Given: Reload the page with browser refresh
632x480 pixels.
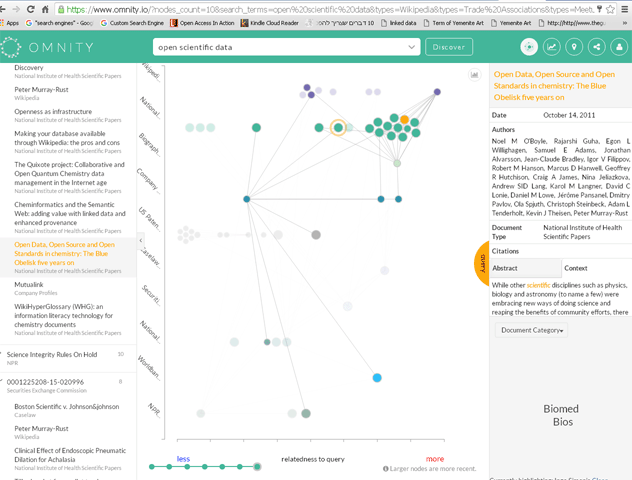Looking at the screenshot, I should point(30,9).
